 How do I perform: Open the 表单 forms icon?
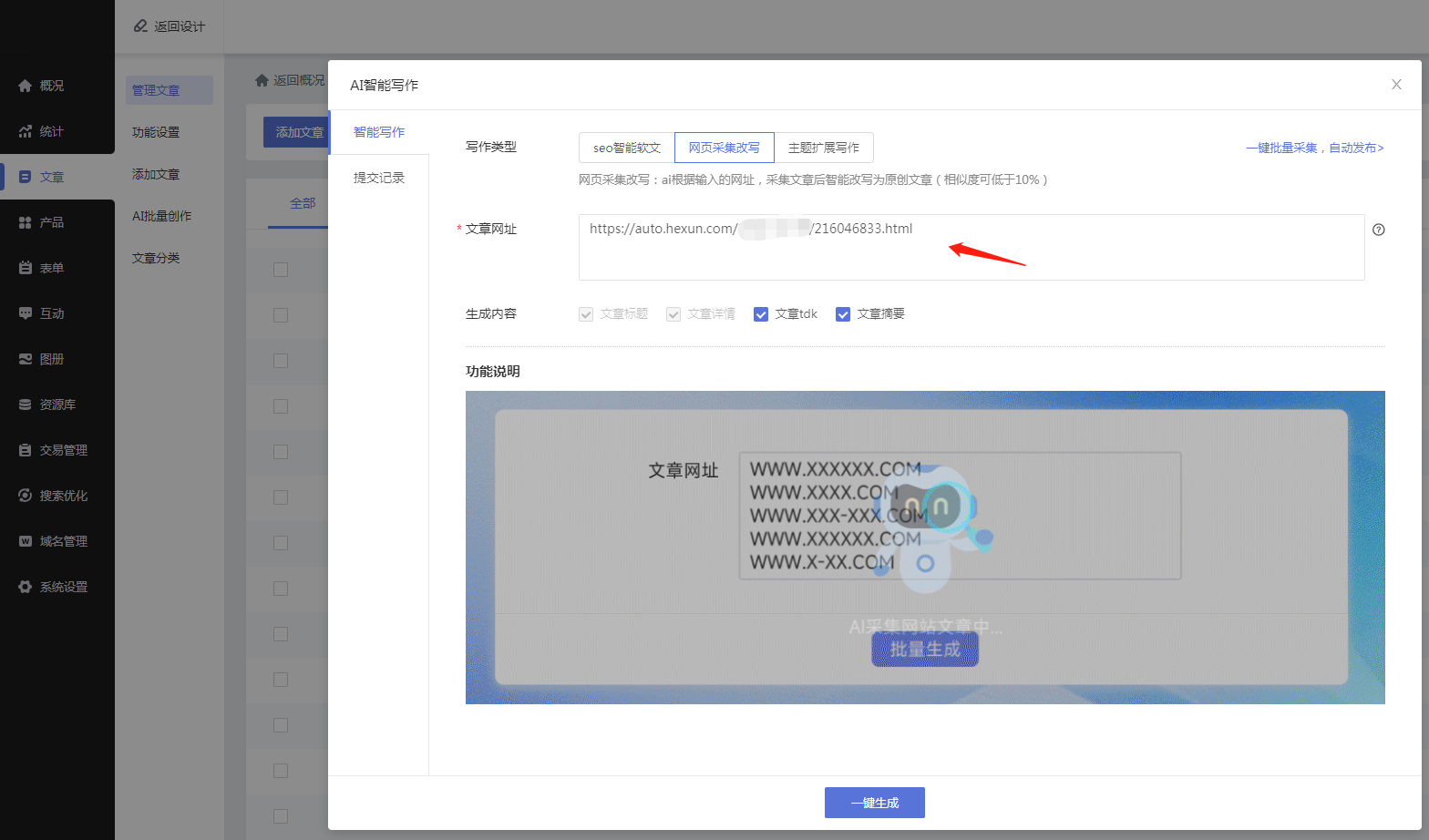pyautogui.click(x=26, y=268)
